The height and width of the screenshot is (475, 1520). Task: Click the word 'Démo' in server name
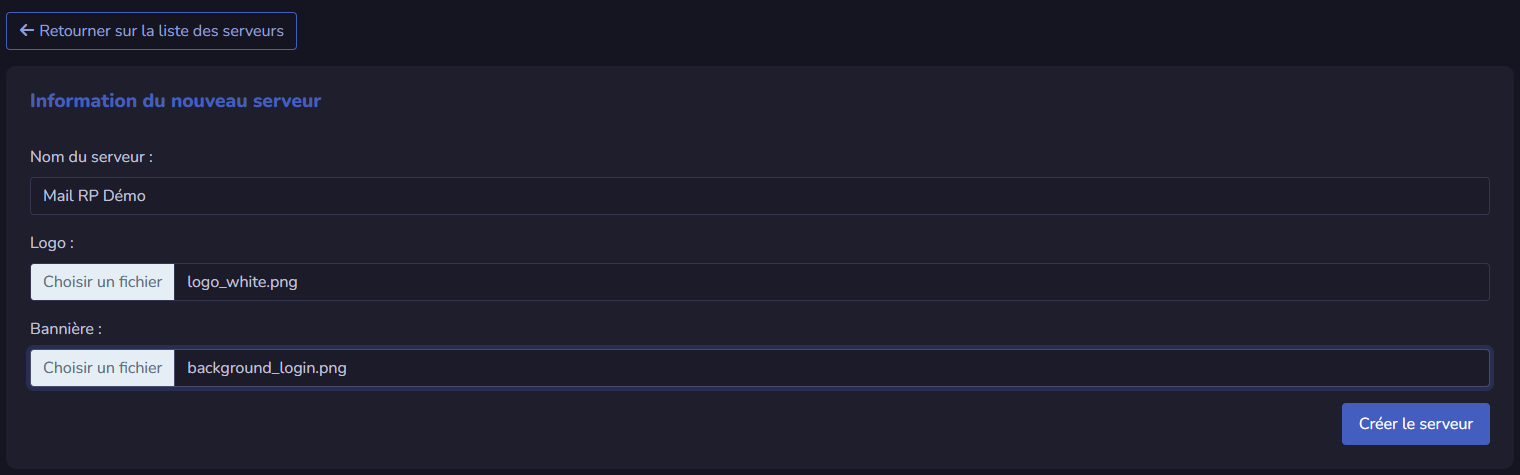pos(125,196)
